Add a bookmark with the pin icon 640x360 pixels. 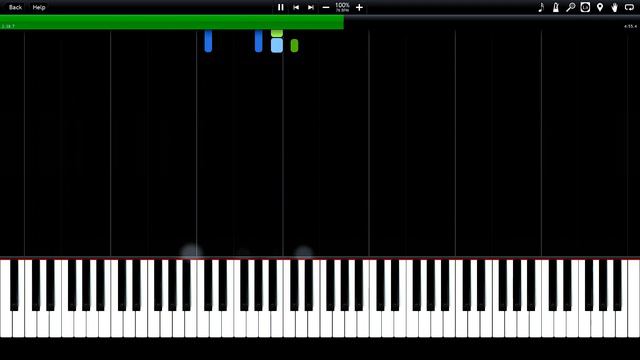point(600,7)
